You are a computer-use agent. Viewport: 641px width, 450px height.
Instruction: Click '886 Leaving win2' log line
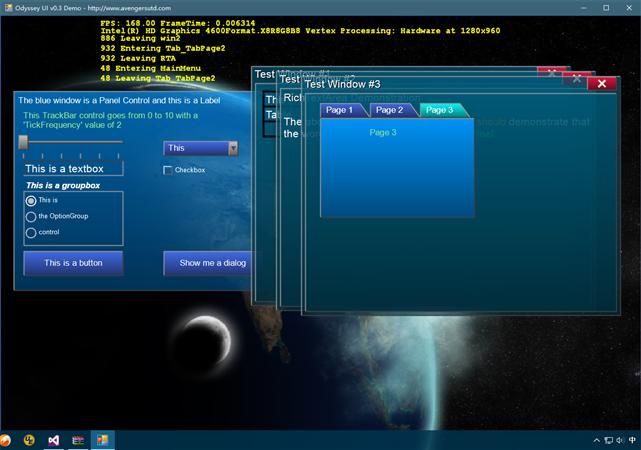pos(140,38)
